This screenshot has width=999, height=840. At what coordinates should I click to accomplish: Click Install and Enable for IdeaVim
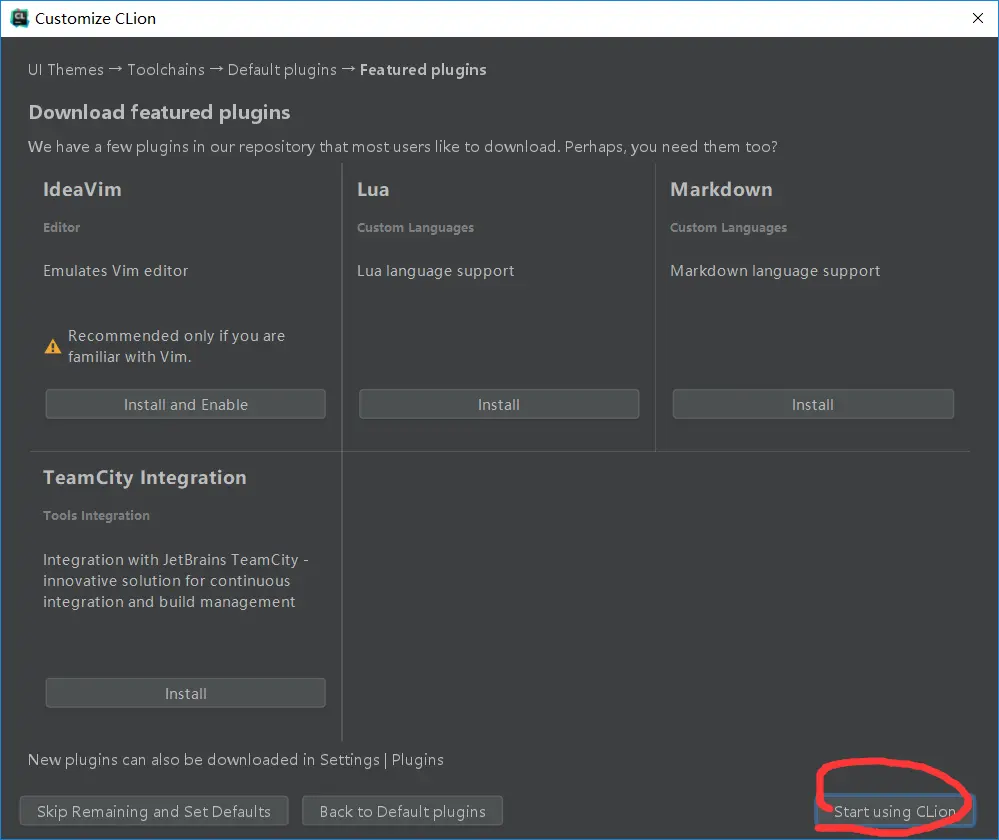[185, 405]
